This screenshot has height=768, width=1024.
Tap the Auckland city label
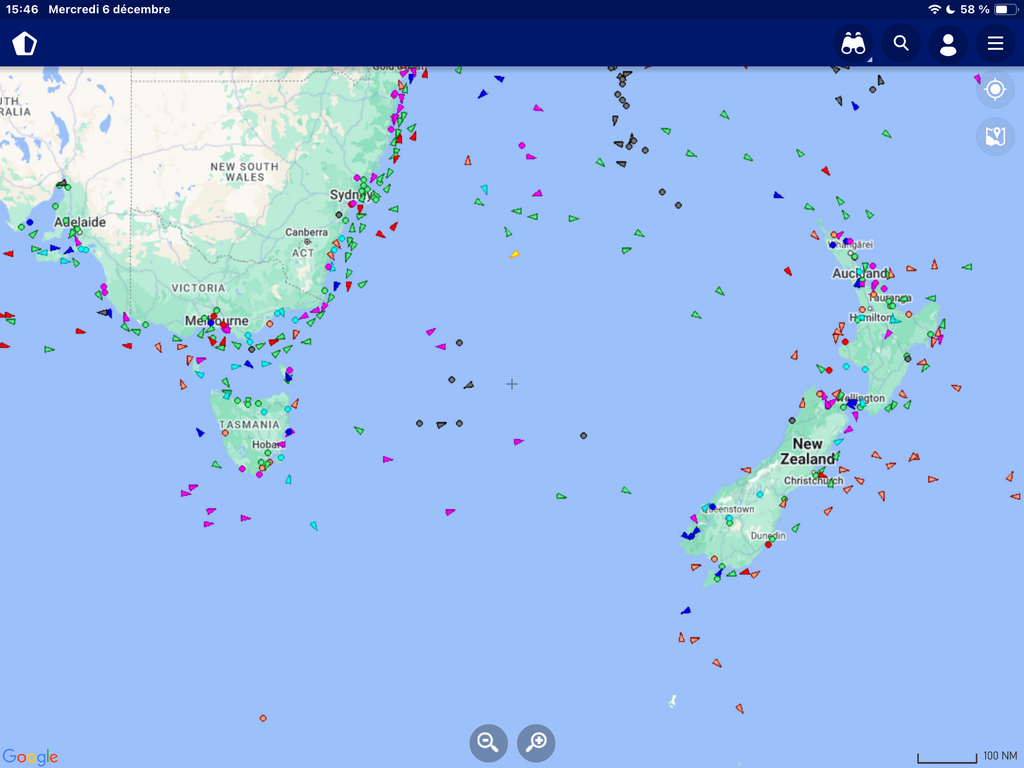coord(860,274)
